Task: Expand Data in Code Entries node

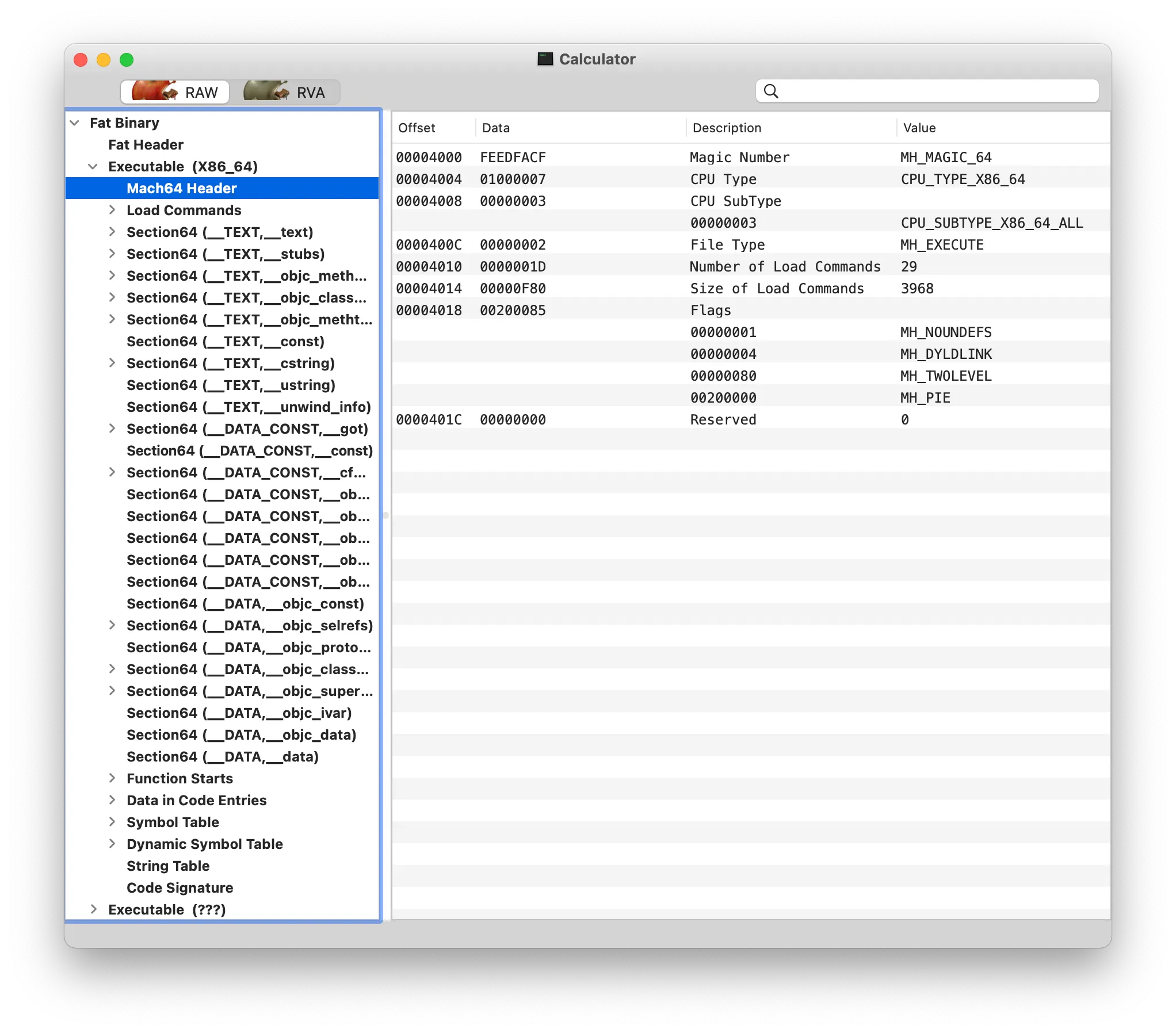Action: (112, 800)
